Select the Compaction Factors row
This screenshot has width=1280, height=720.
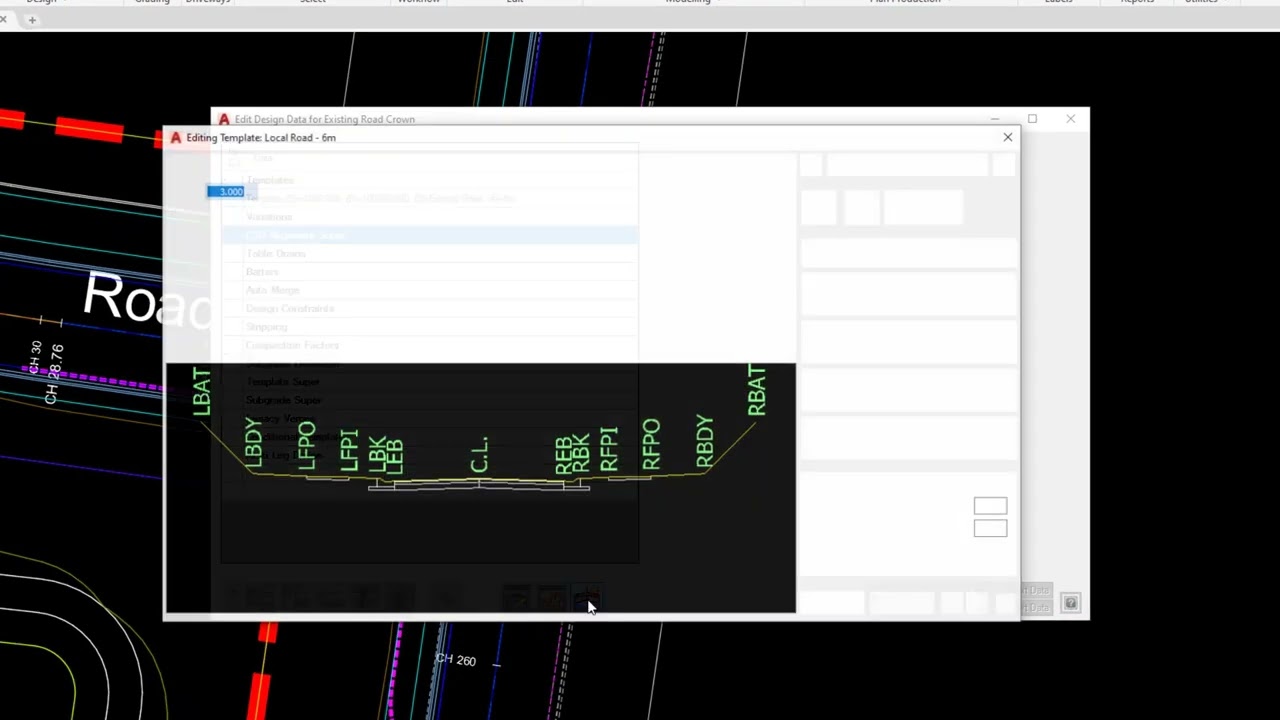pos(430,345)
